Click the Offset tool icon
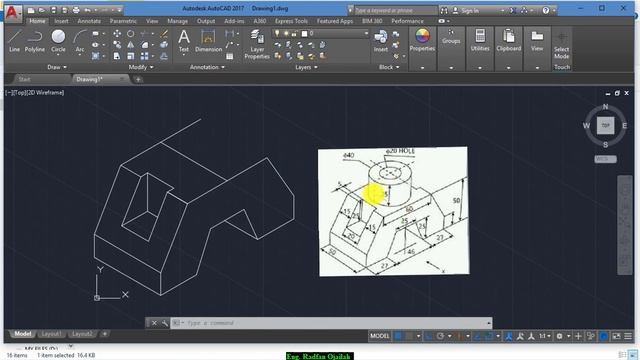 point(164,56)
